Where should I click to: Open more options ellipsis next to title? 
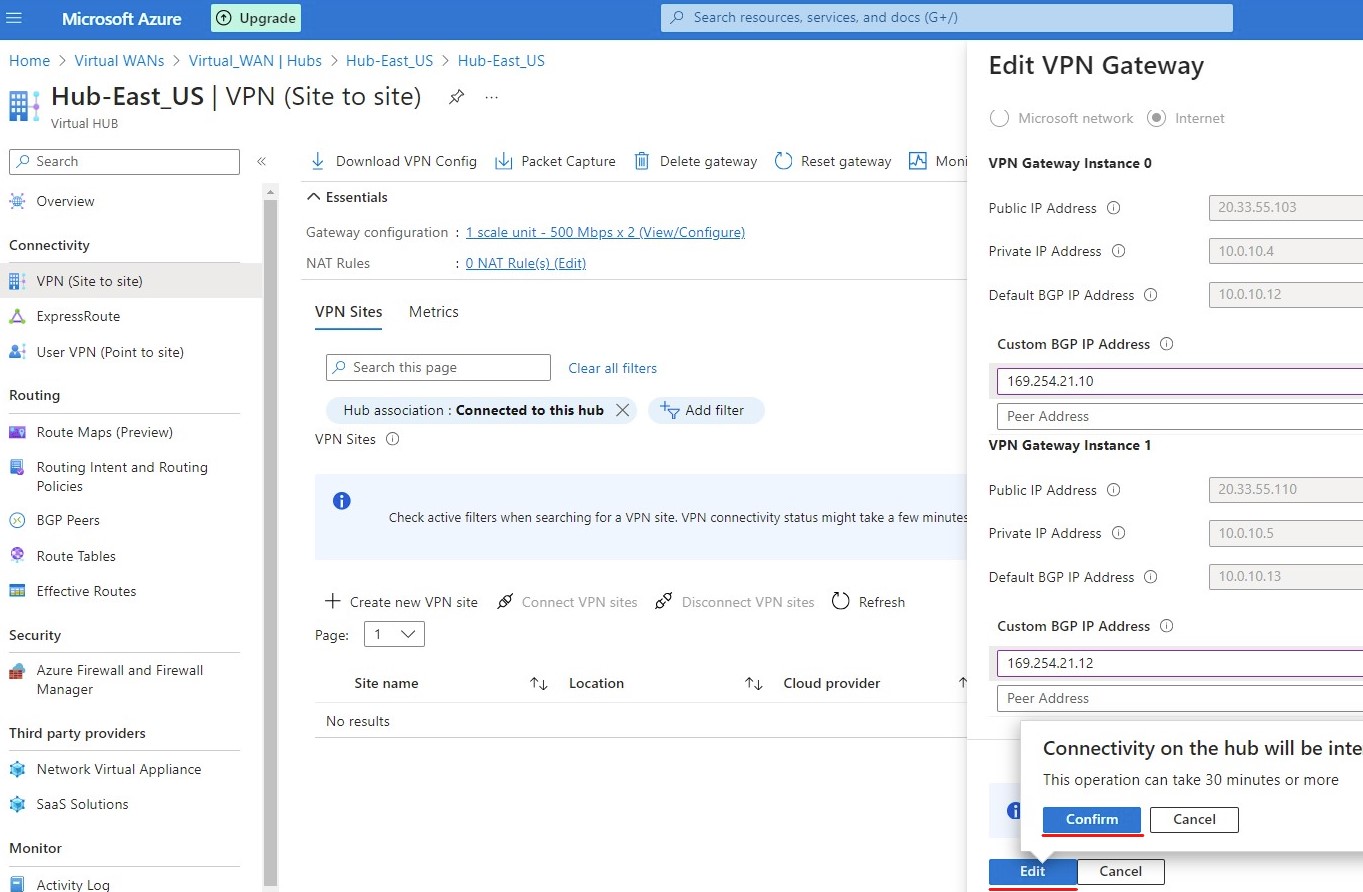tap(491, 97)
